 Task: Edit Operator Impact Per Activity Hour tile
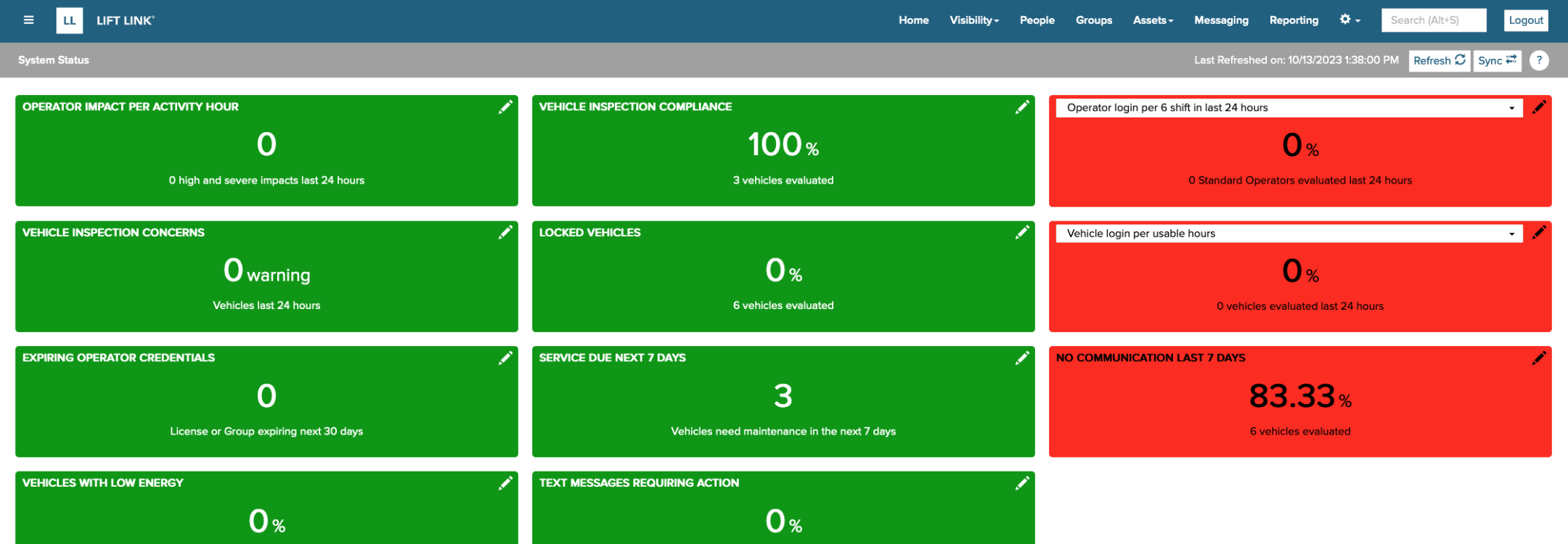pos(505,107)
